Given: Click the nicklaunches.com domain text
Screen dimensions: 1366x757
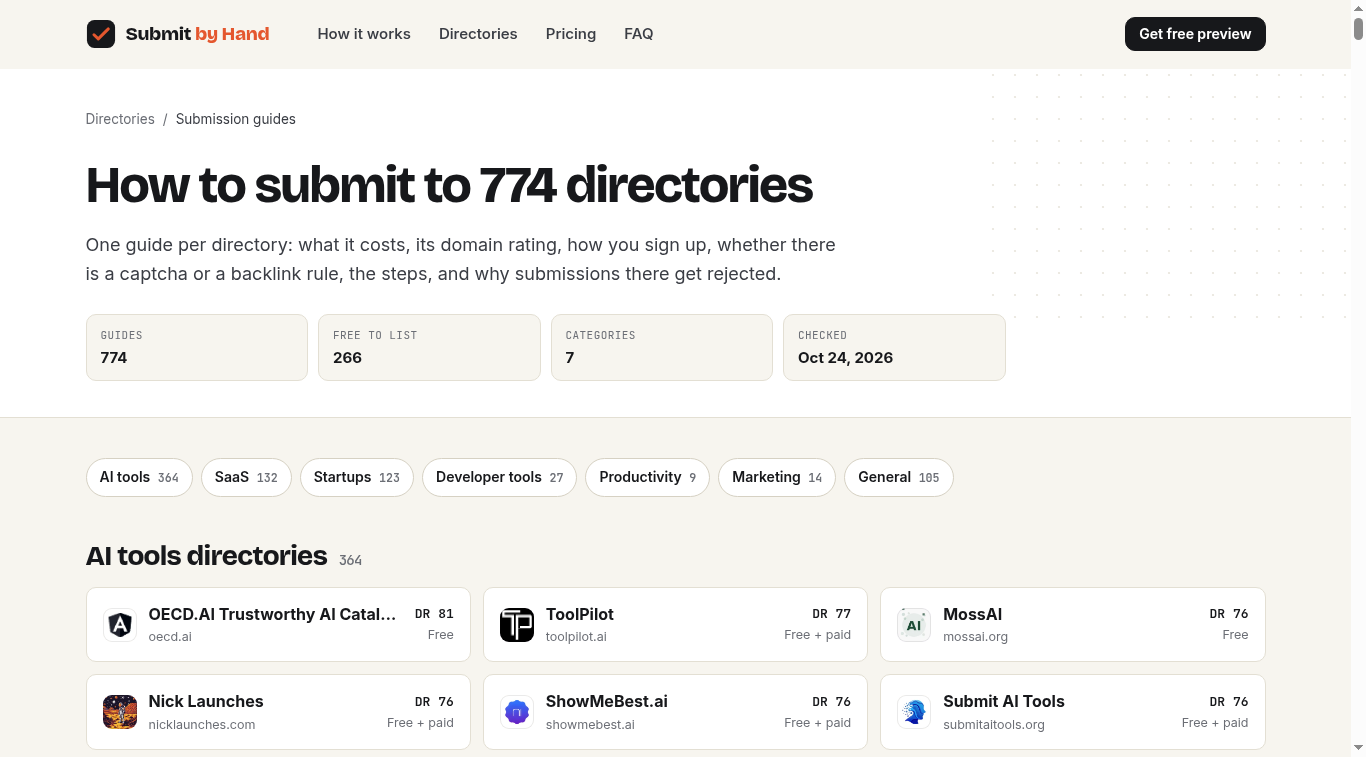Looking at the screenshot, I should [x=202, y=725].
